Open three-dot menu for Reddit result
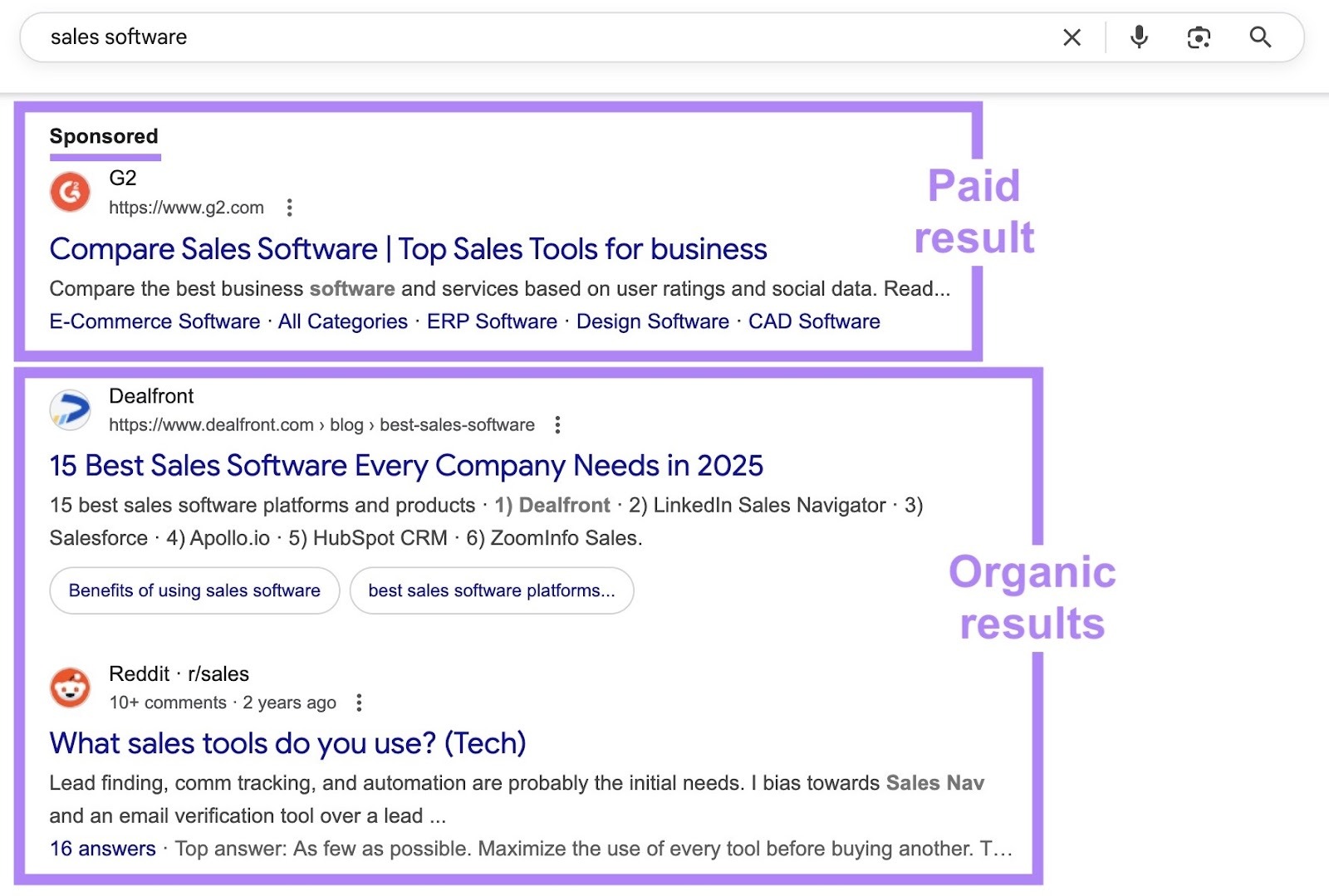1329x896 pixels. tap(359, 703)
